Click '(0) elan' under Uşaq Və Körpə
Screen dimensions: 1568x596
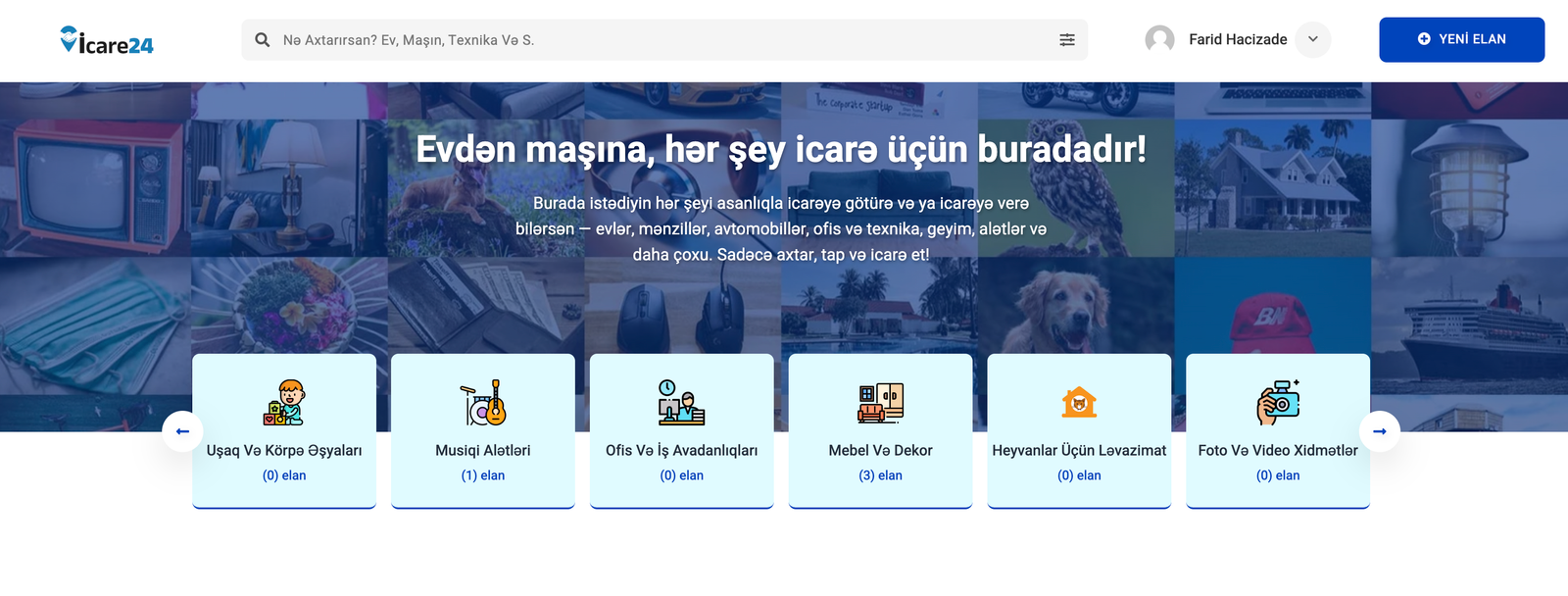click(x=284, y=475)
